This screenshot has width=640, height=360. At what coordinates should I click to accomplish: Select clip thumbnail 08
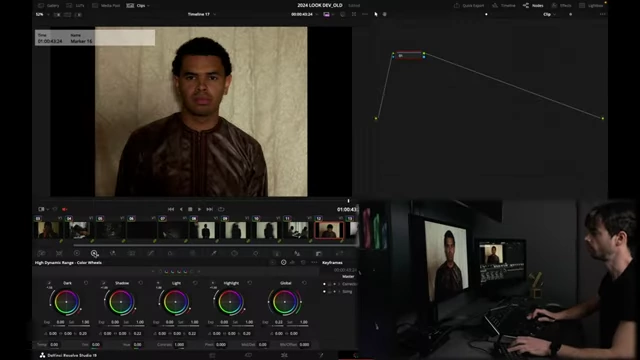click(204, 230)
